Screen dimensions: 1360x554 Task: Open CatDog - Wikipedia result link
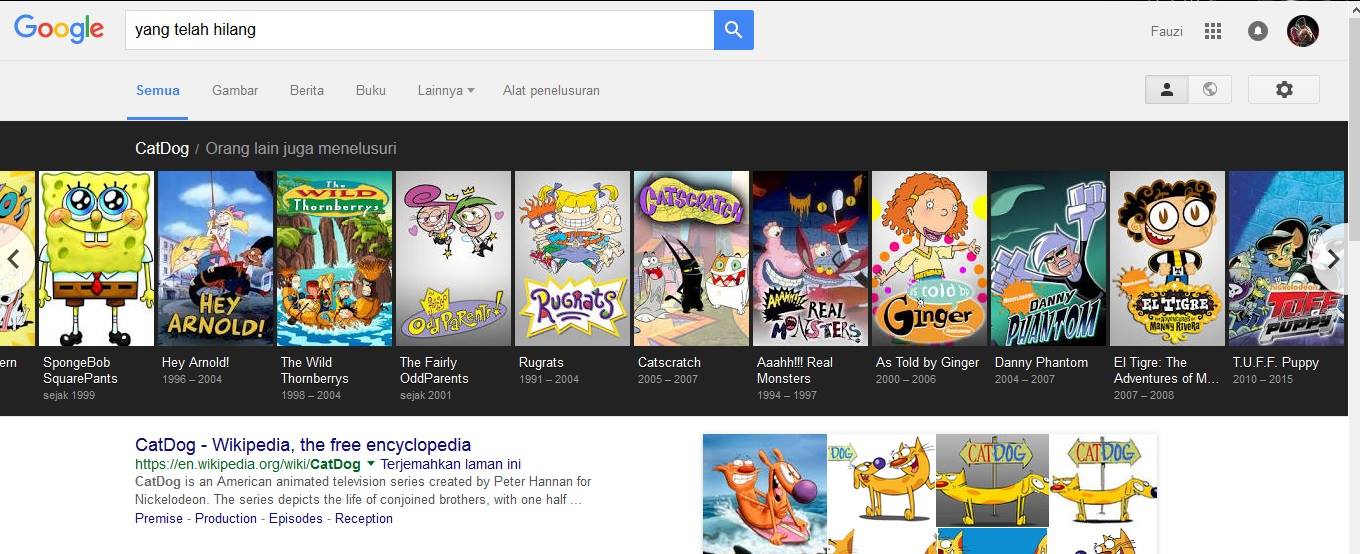[303, 445]
